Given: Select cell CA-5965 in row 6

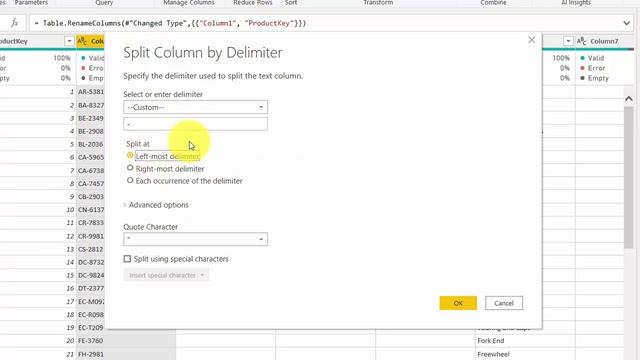Looking at the screenshot, I should [91, 157].
